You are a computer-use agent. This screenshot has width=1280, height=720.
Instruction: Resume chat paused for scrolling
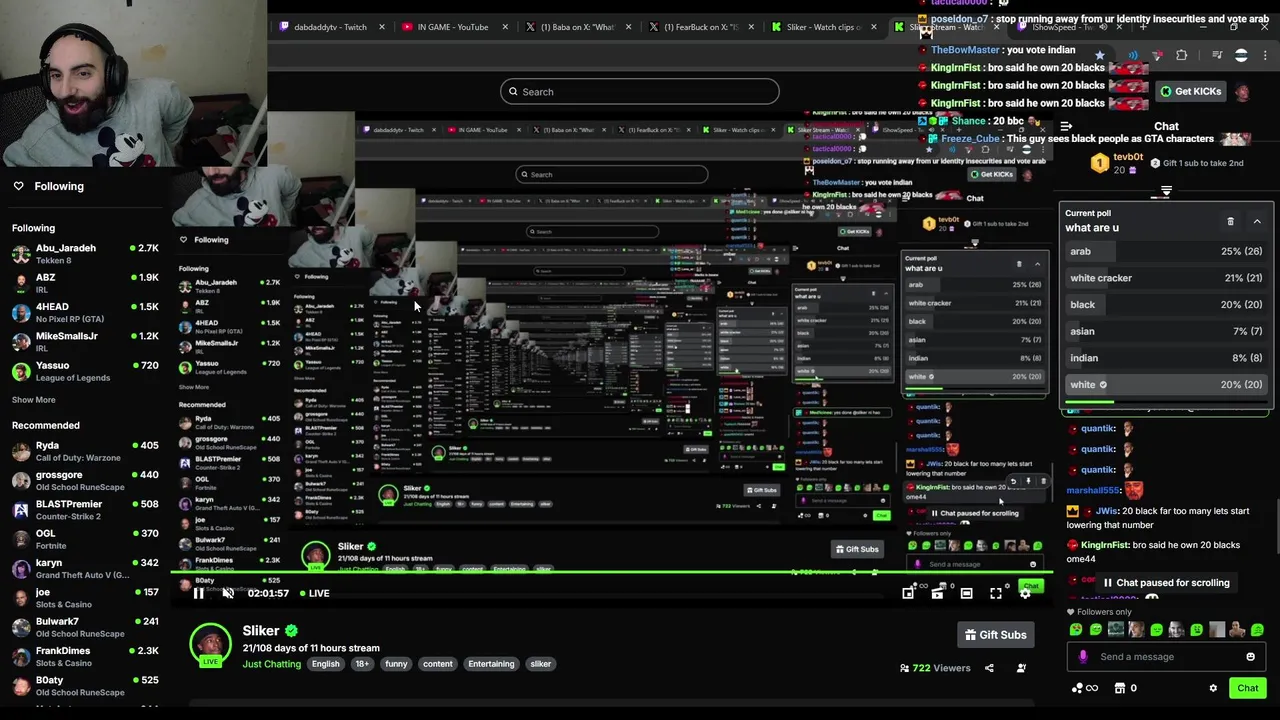pos(1165,583)
